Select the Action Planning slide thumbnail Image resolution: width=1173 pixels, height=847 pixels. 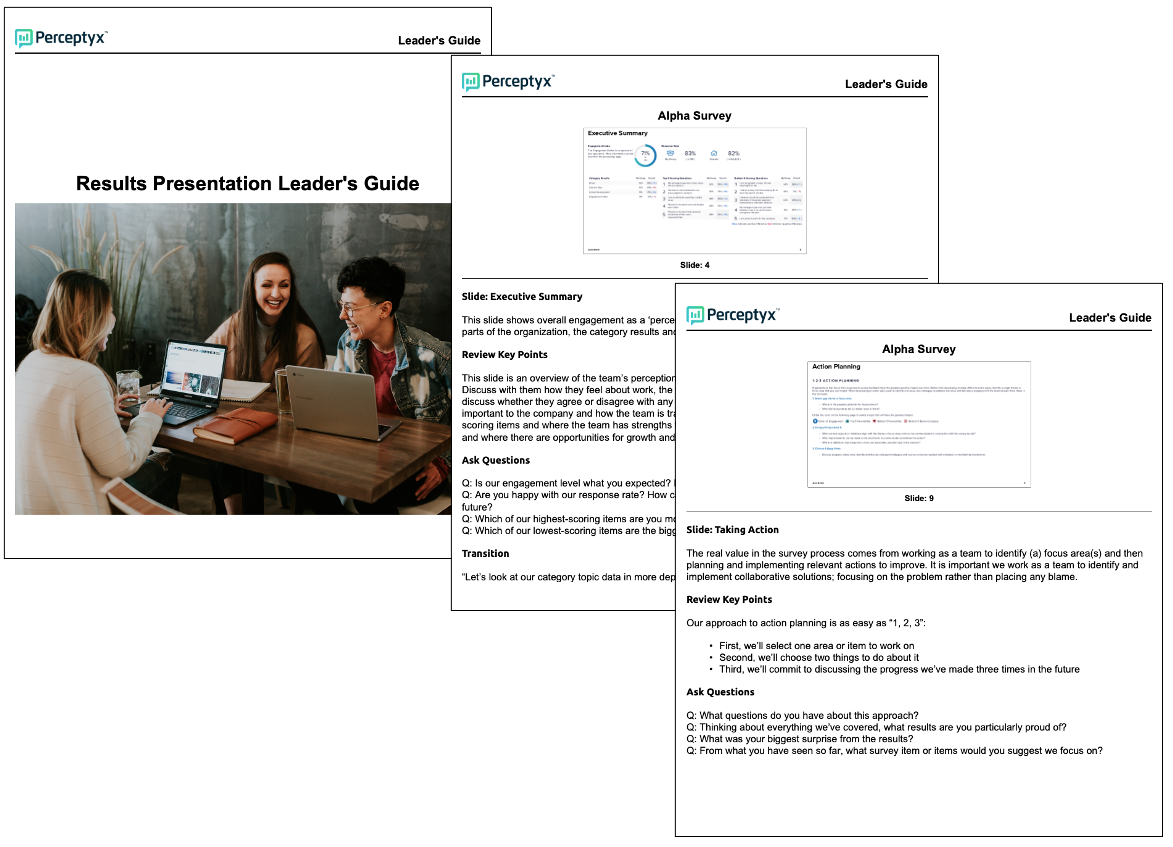(x=919, y=424)
